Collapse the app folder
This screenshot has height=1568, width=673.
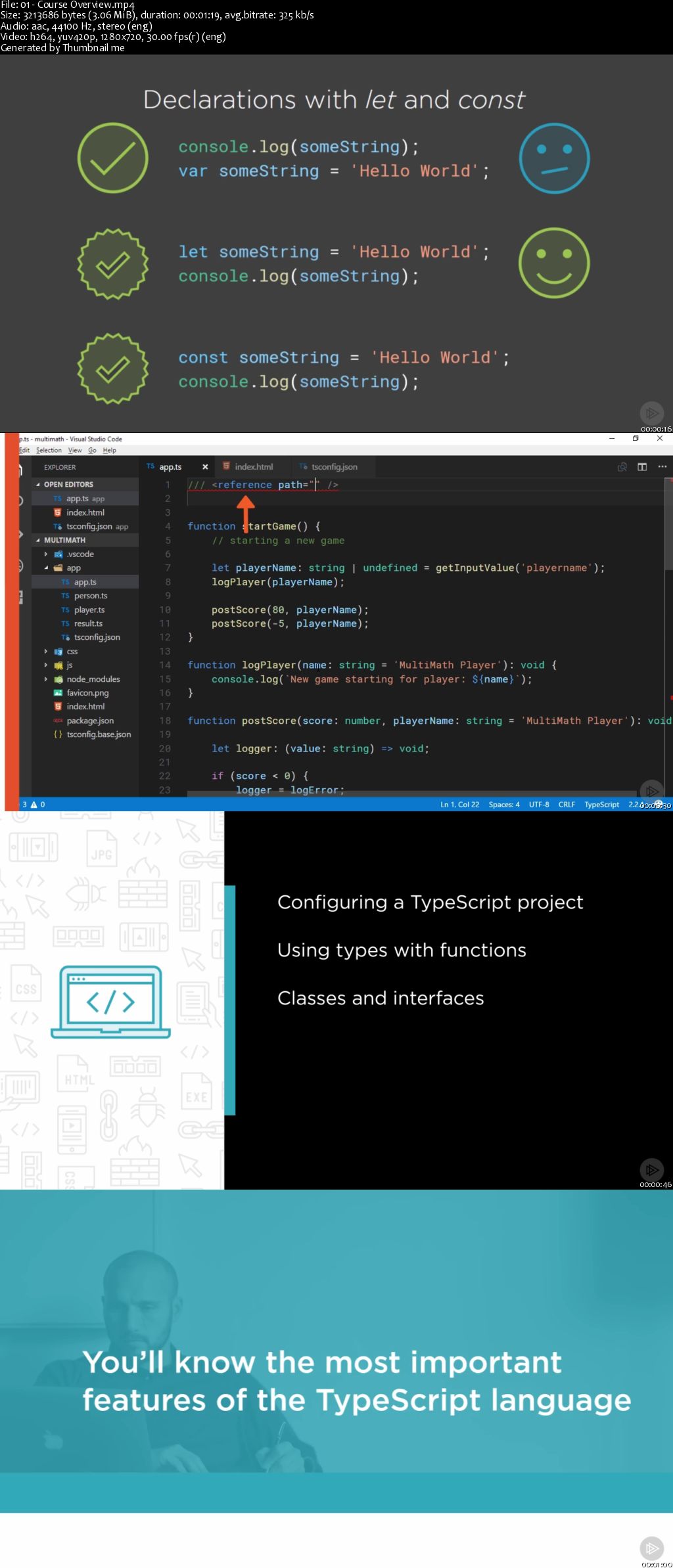(85, 568)
